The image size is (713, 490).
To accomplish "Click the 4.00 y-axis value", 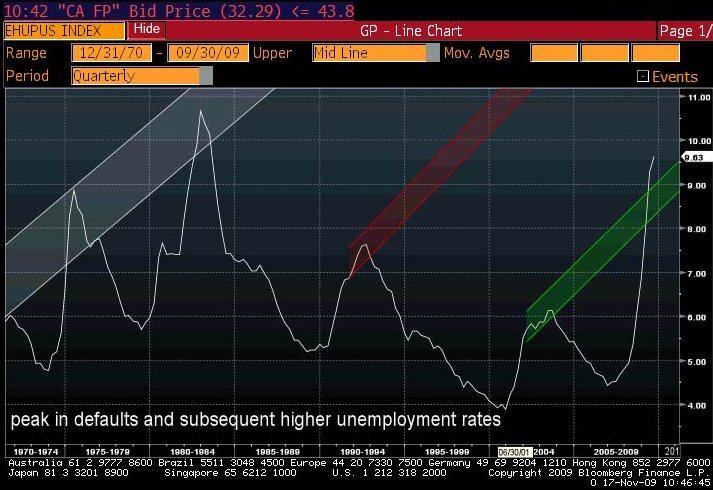I will tap(699, 406).
